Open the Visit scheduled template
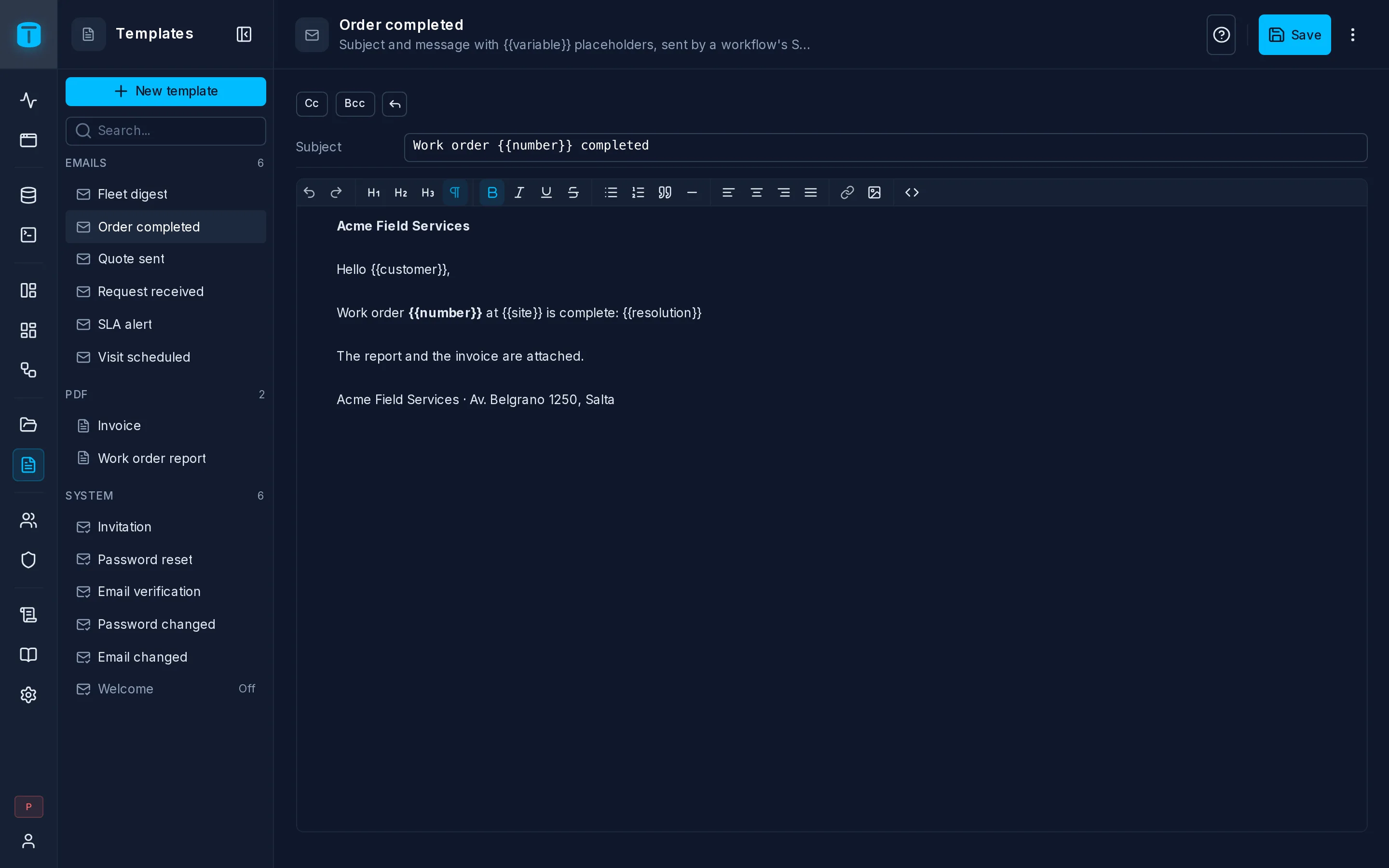Viewport: 1389px width, 868px height. (x=166, y=357)
